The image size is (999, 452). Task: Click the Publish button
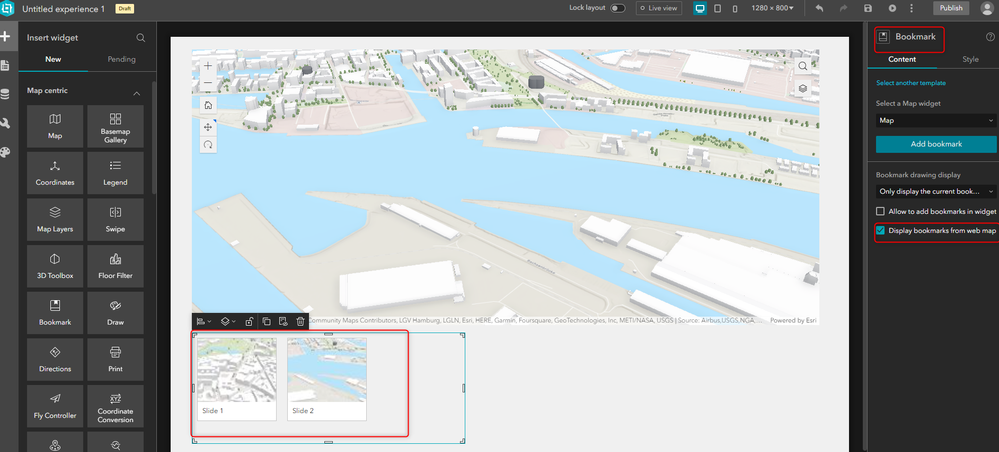(x=951, y=8)
